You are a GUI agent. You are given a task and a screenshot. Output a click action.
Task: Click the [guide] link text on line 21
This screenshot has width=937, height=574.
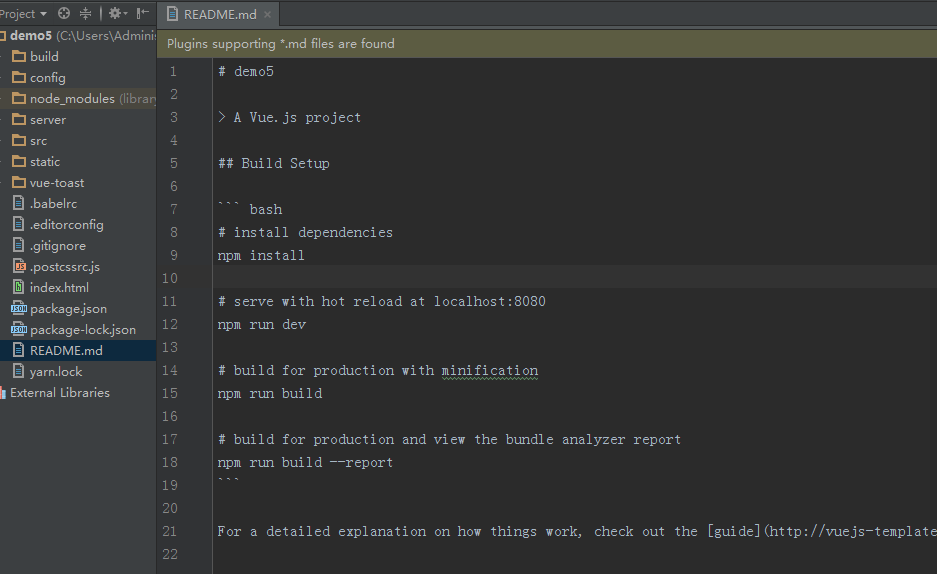734,531
